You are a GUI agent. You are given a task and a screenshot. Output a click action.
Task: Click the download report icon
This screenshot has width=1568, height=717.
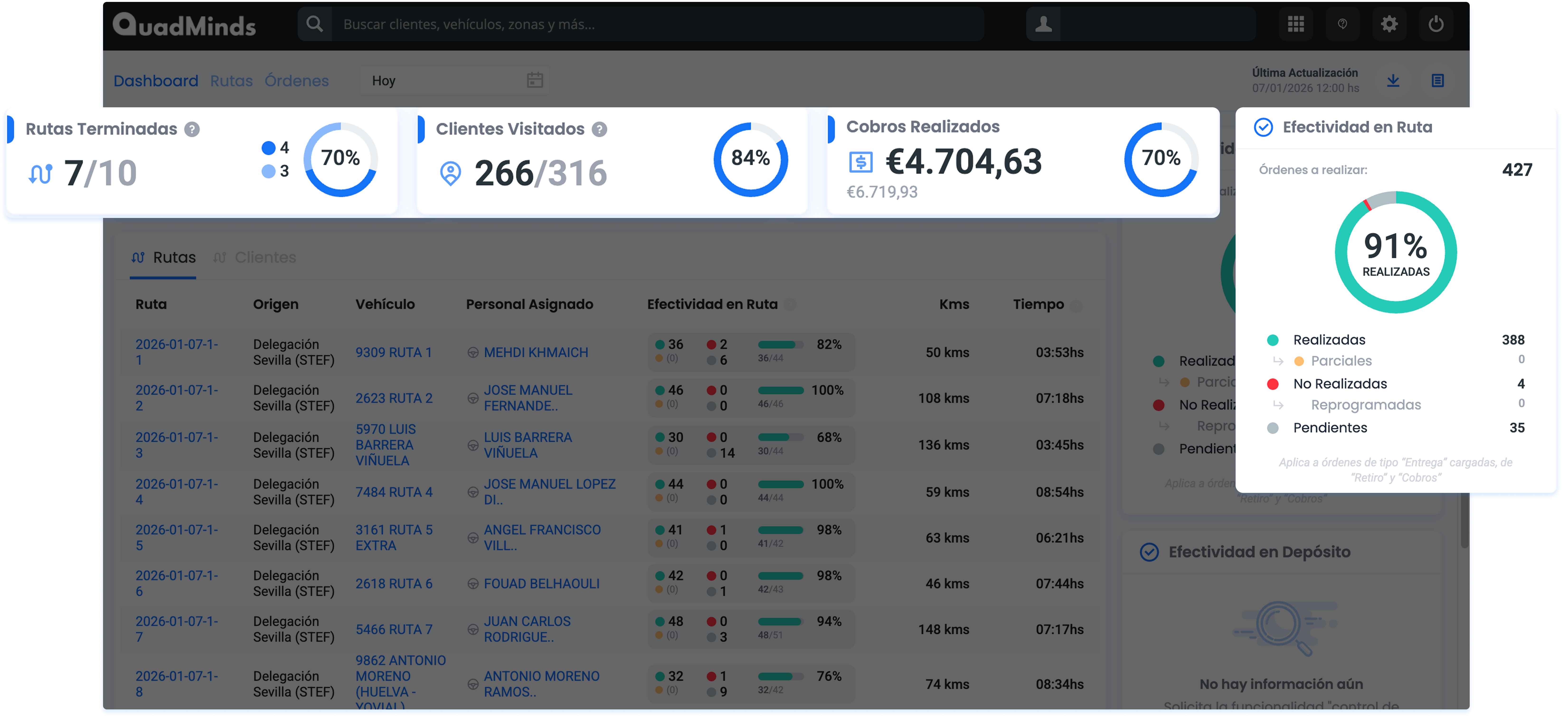pyautogui.click(x=1393, y=80)
